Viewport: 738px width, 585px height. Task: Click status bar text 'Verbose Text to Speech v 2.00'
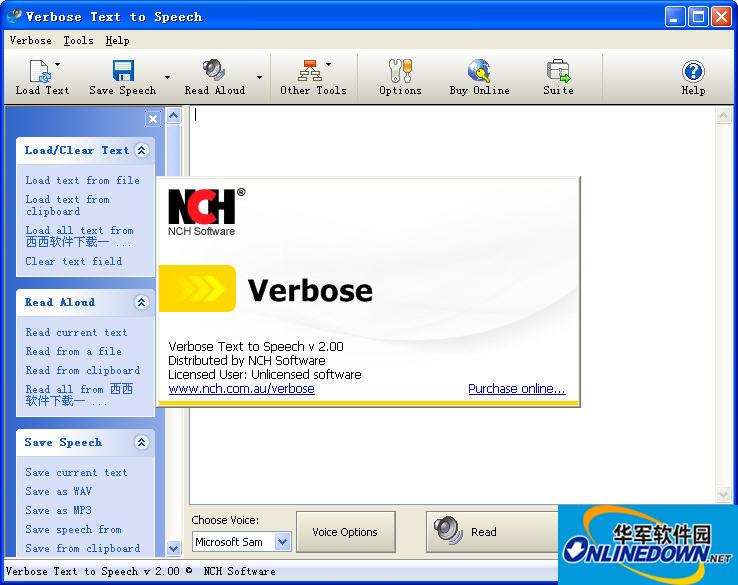(92, 571)
